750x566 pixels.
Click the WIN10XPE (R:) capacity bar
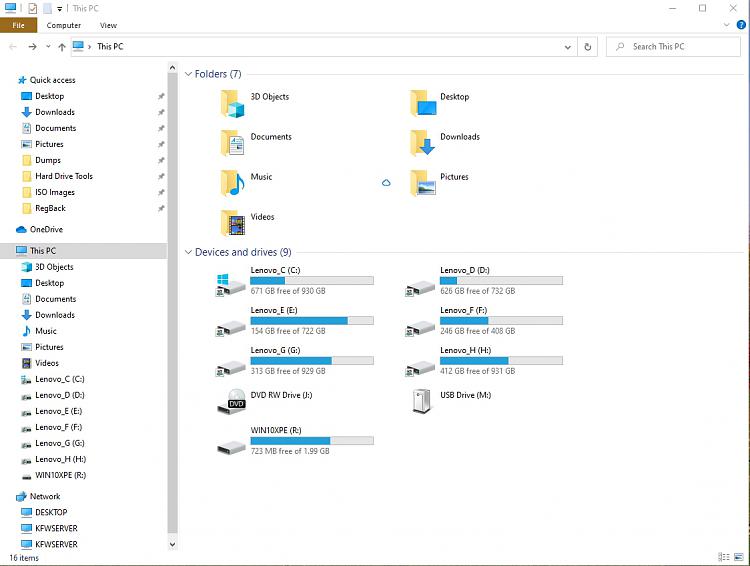pos(312,441)
